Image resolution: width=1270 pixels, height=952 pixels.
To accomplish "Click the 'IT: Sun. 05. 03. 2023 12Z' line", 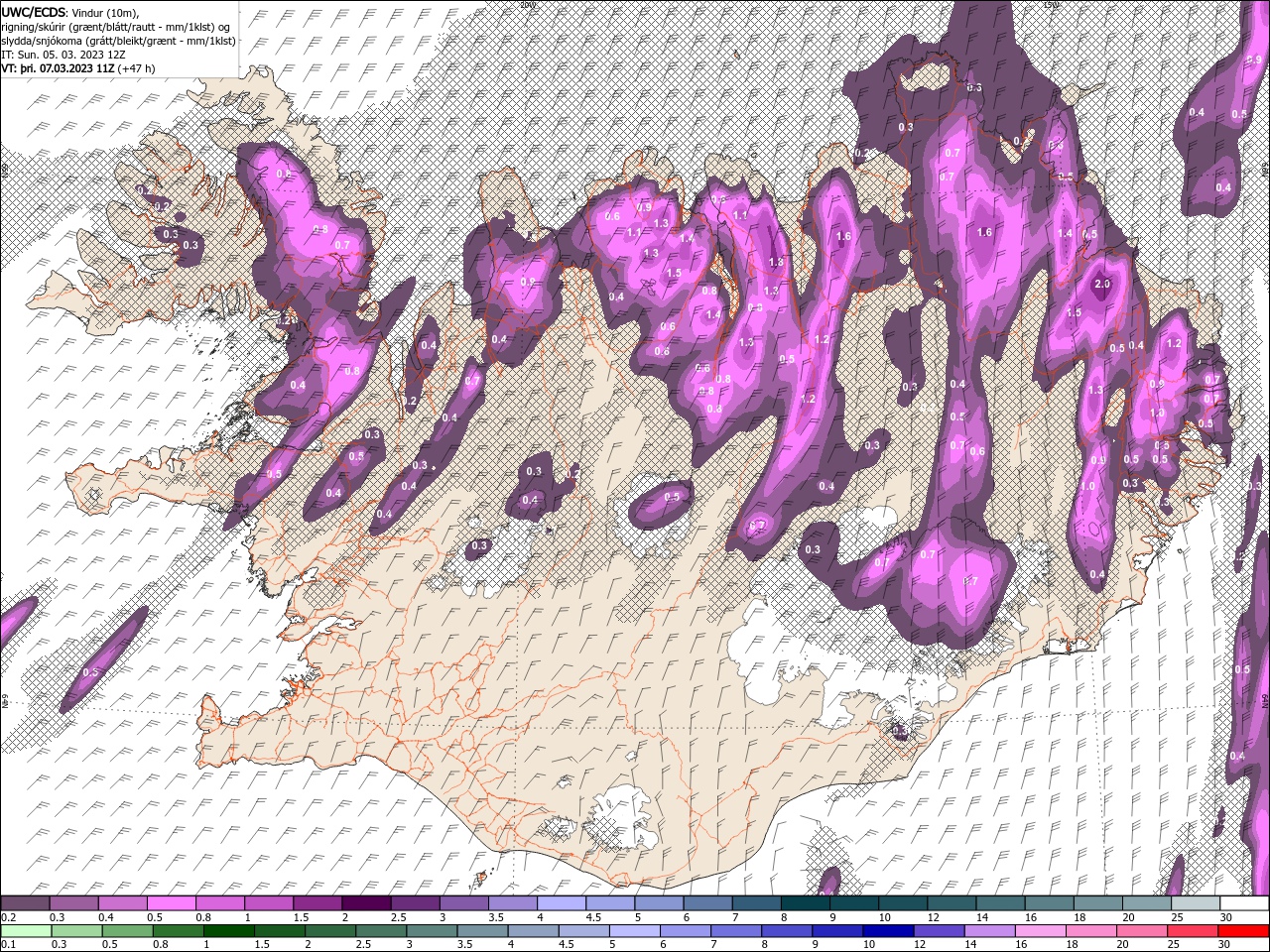I will point(64,56).
